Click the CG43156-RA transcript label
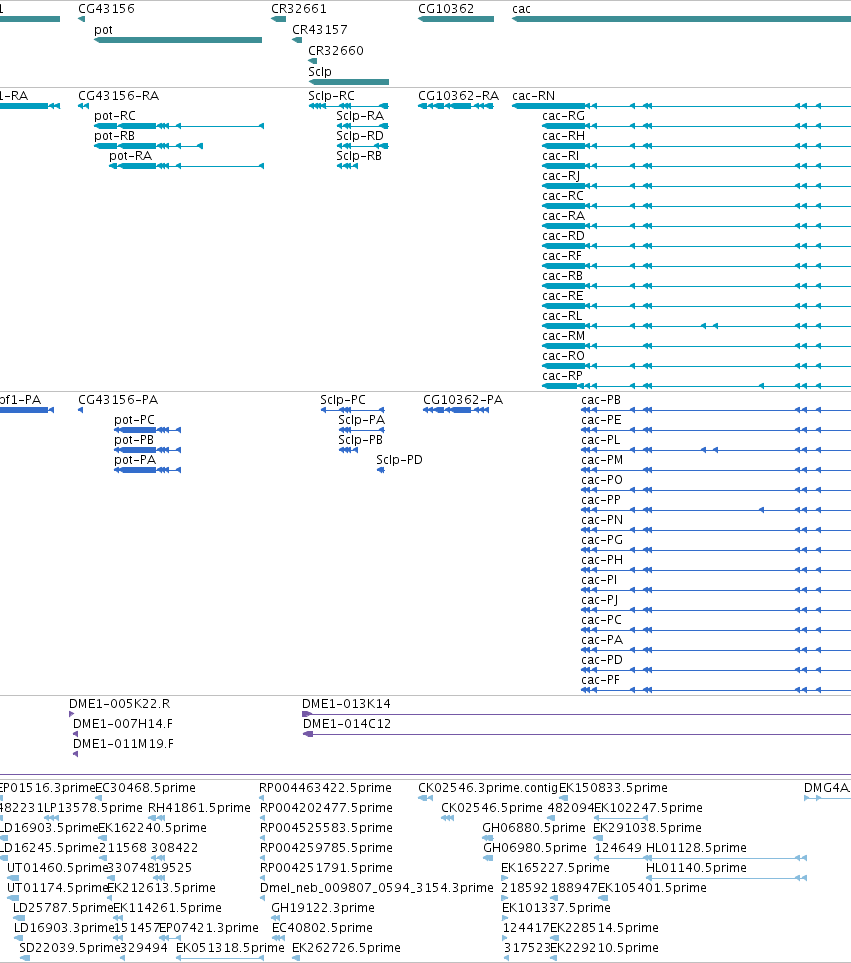The height and width of the screenshot is (963, 851). click(119, 96)
